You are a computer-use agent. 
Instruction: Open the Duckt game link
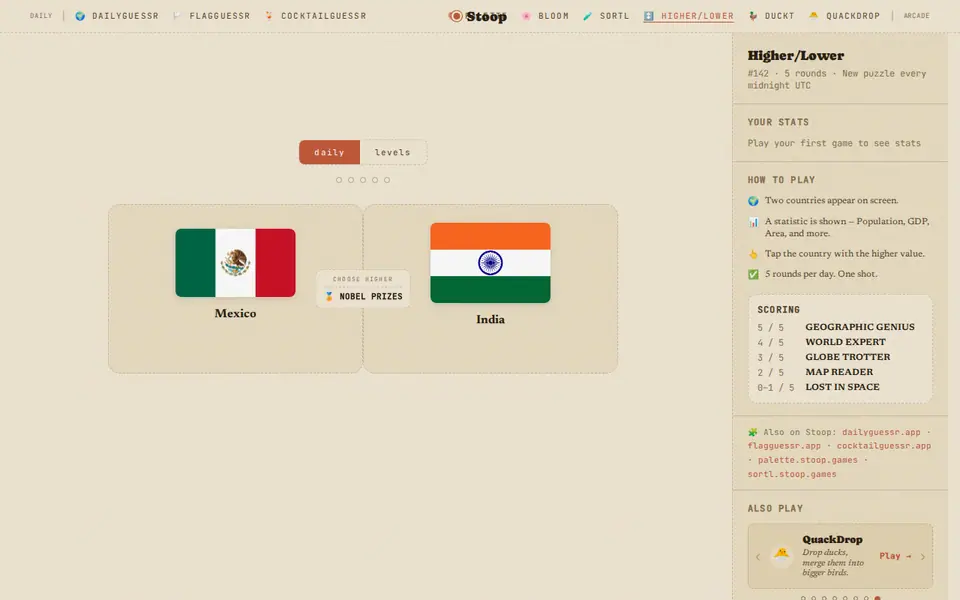point(771,16)
